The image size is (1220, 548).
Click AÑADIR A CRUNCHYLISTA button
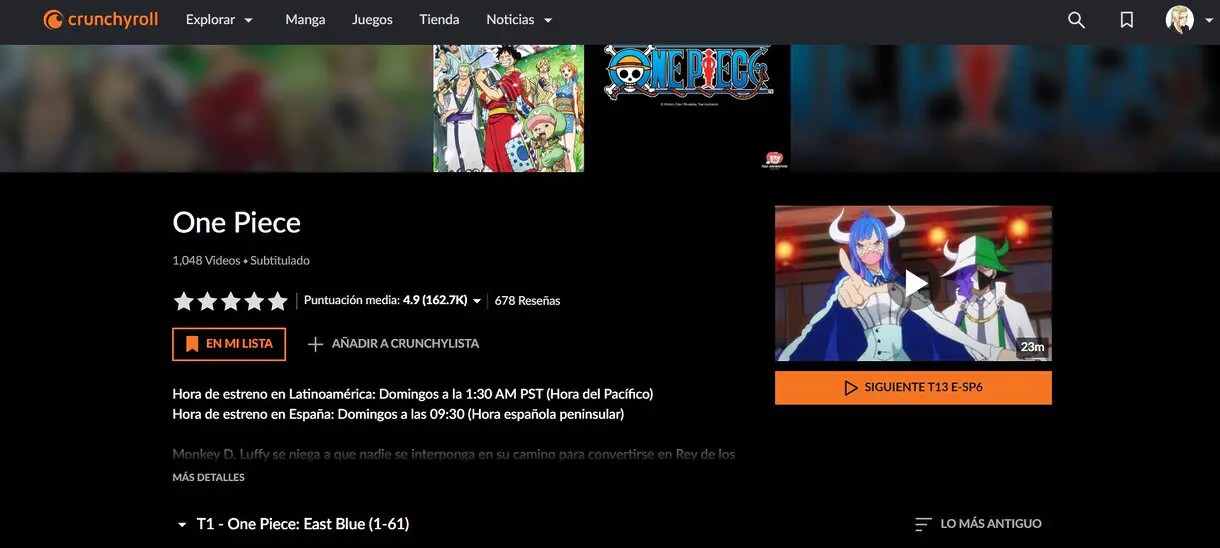pos(393,344)
